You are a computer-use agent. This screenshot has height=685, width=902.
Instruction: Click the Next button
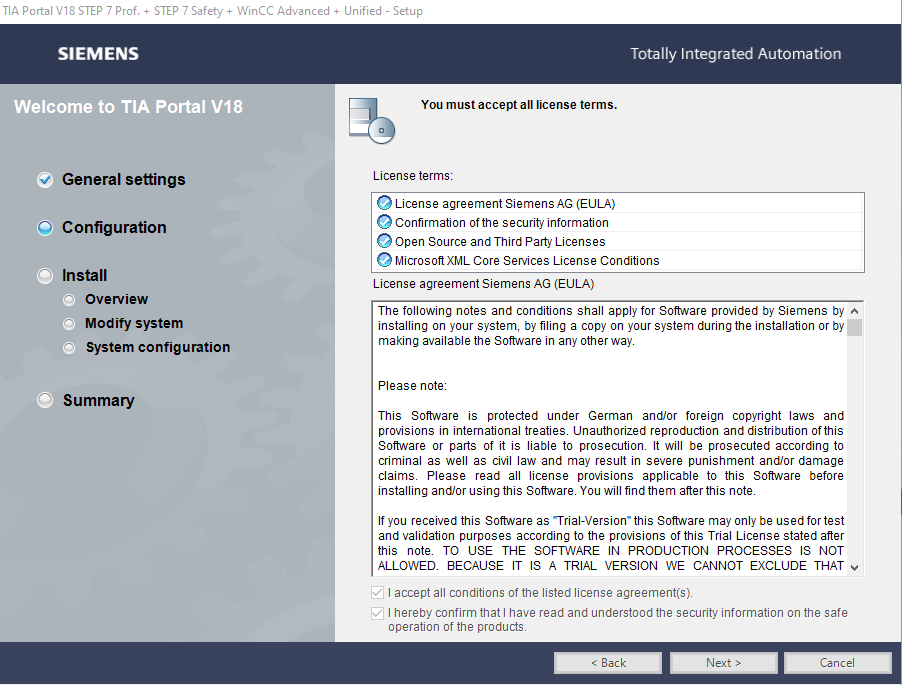coord(723,663)
